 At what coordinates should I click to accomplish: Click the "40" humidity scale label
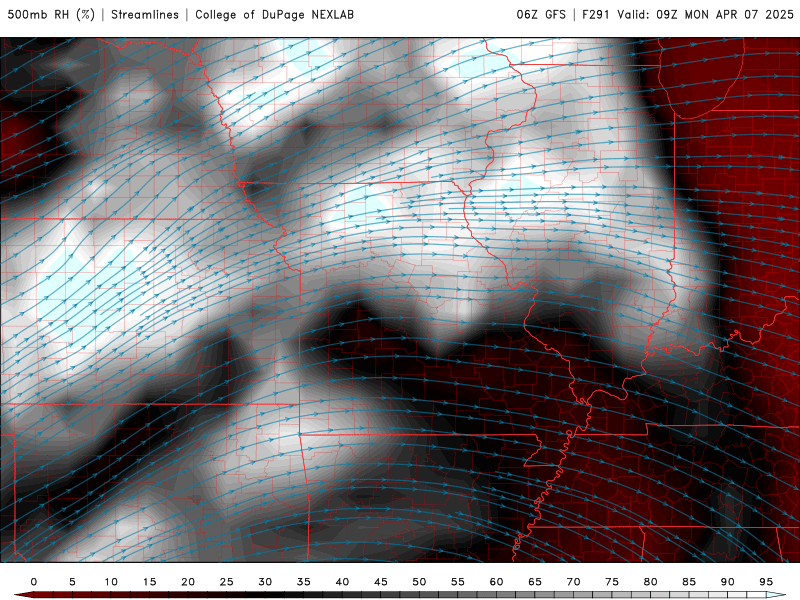342,582
